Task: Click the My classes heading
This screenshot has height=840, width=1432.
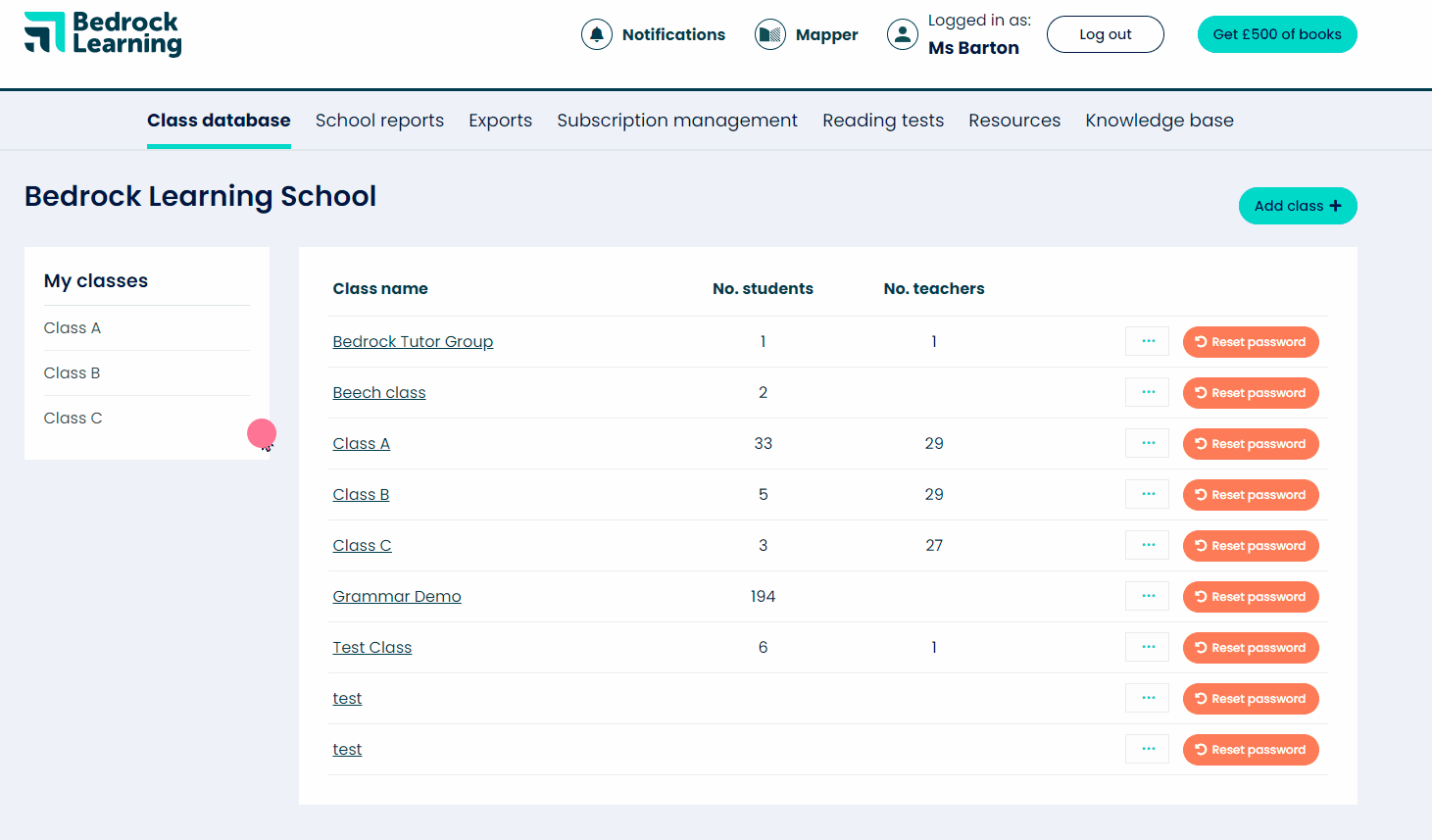Action: tap(96, 280)
